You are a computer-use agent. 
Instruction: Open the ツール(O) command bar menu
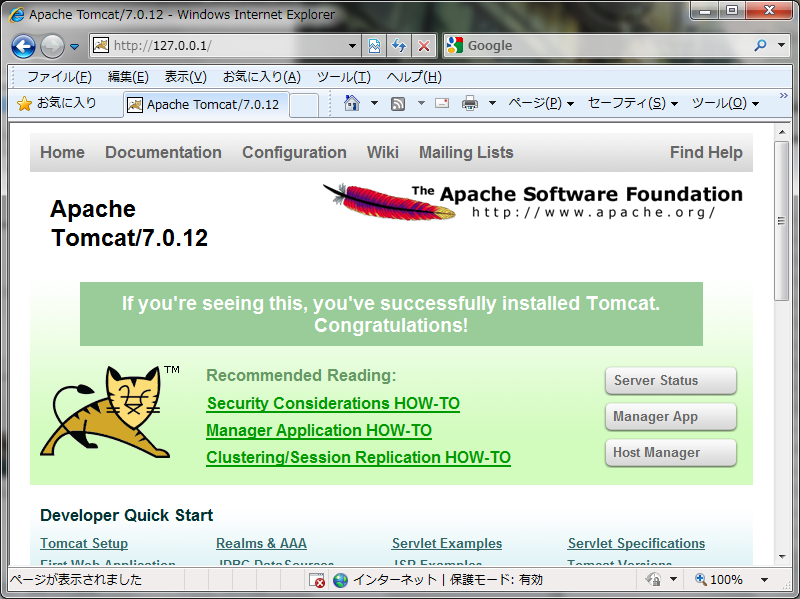point(725,103)
